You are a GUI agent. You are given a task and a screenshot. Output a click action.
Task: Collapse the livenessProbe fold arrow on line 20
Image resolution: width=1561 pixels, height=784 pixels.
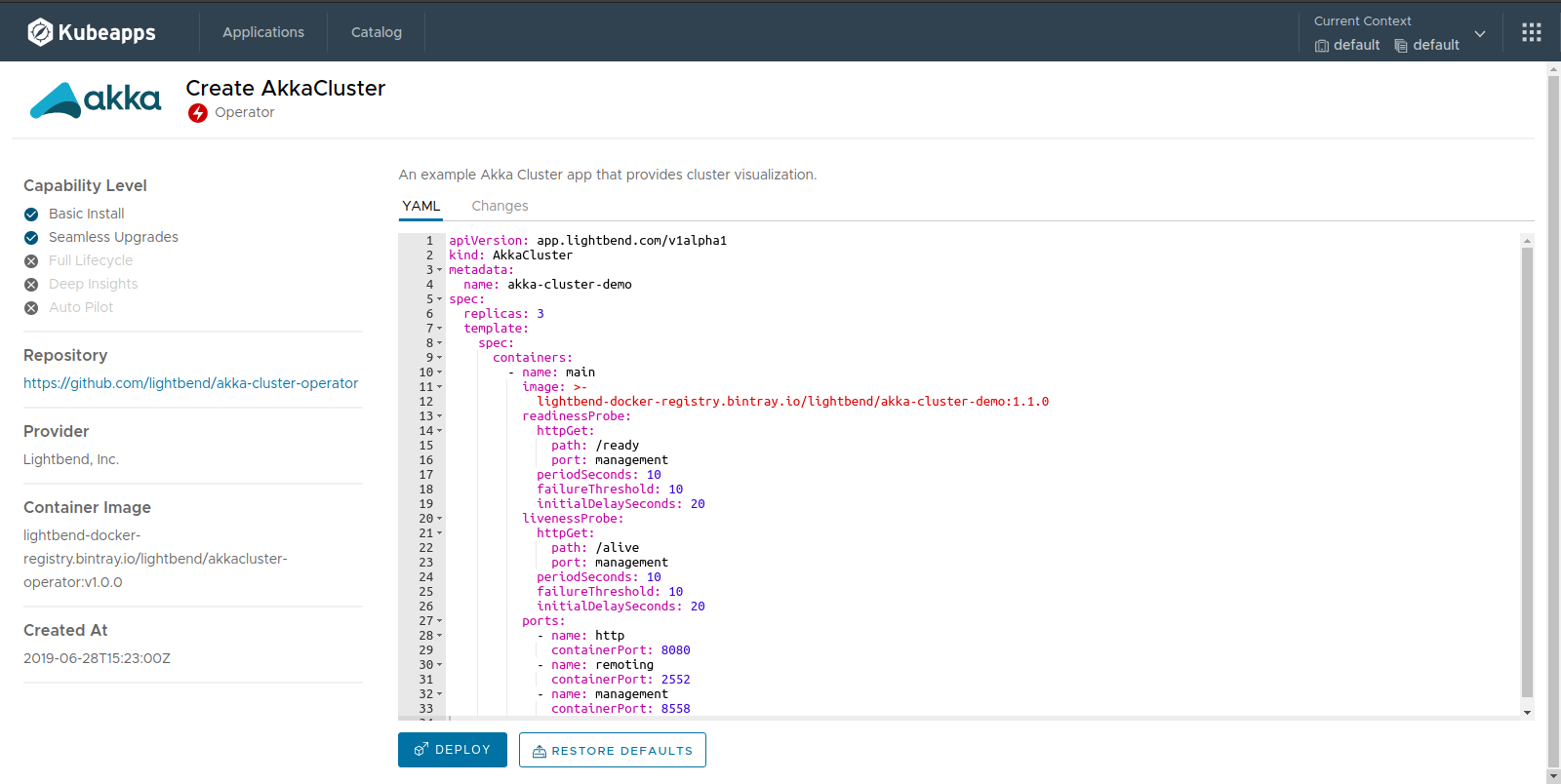click(x=439, y=519)
